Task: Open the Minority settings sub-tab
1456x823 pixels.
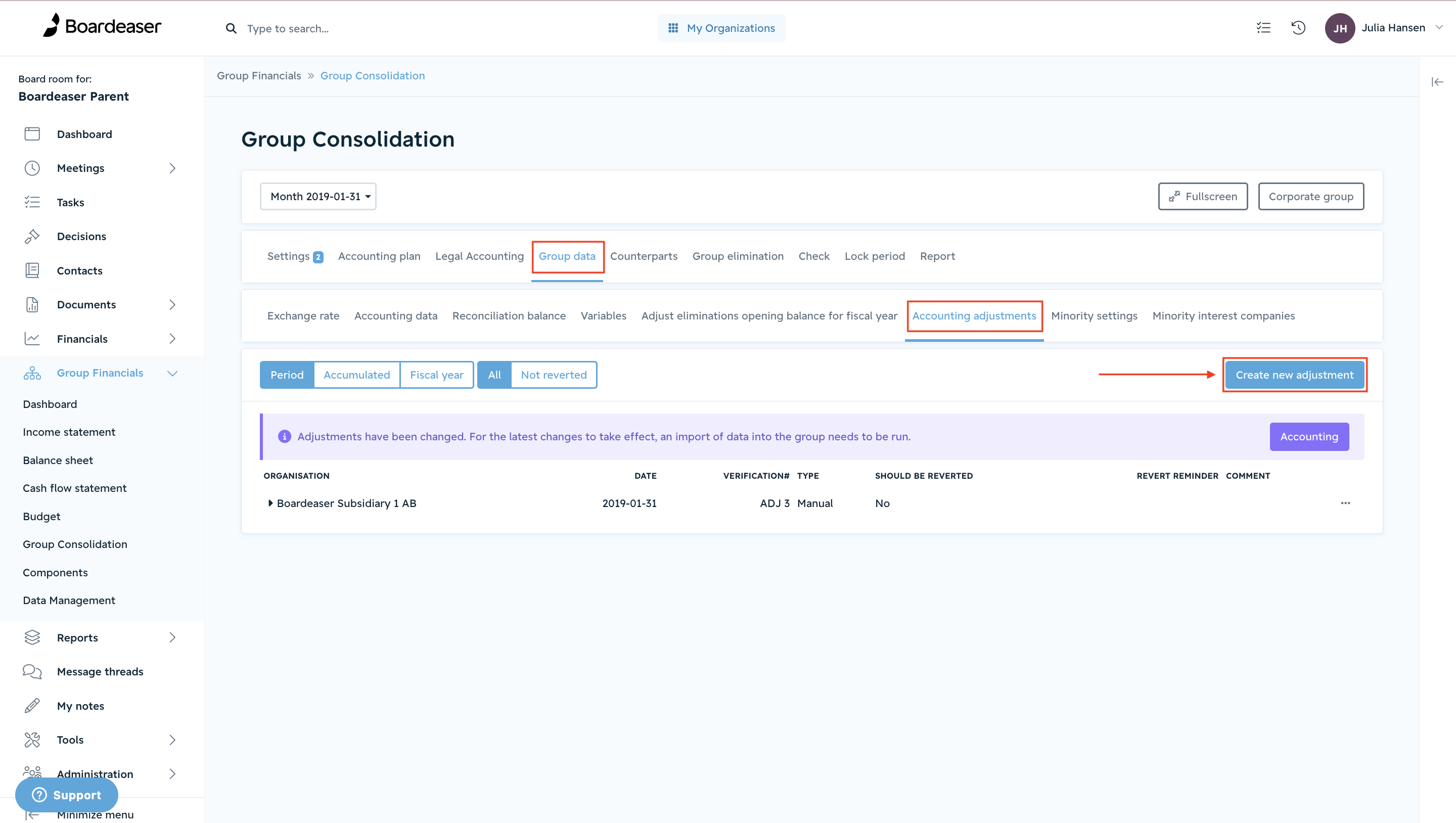Action: (1094, 315)
